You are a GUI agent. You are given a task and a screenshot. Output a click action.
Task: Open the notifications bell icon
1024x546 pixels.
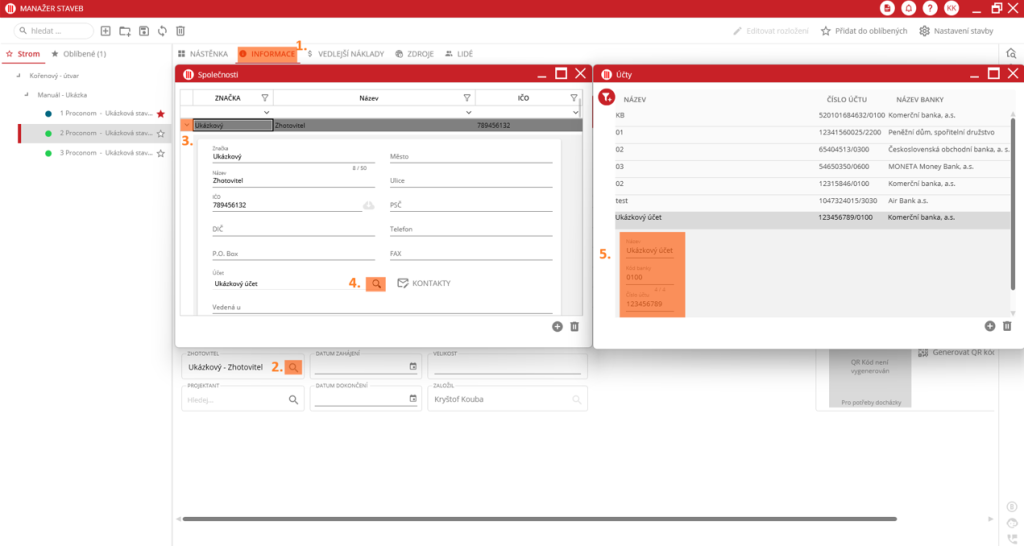(x=908, y=8)
